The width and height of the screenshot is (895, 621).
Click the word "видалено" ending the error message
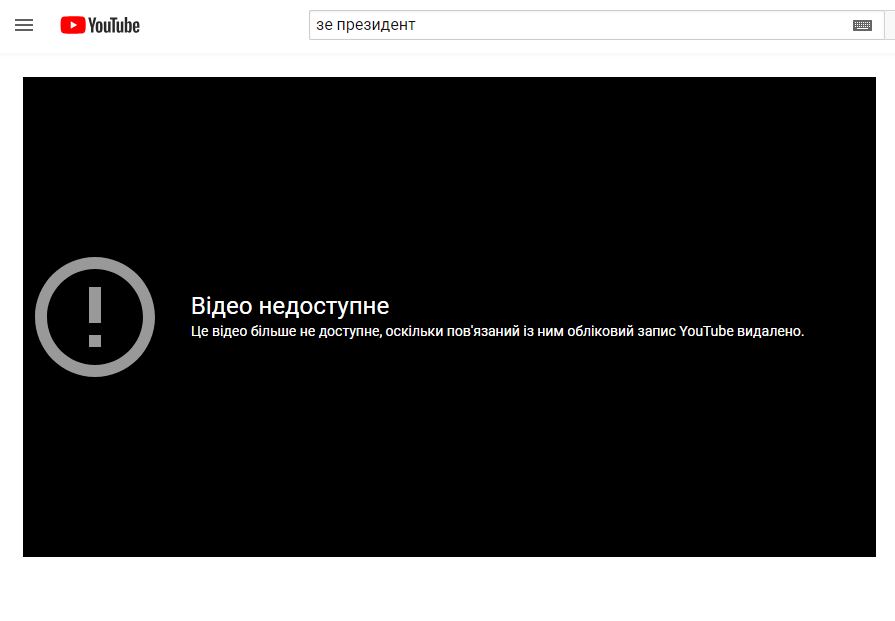[x=770, y=331]
